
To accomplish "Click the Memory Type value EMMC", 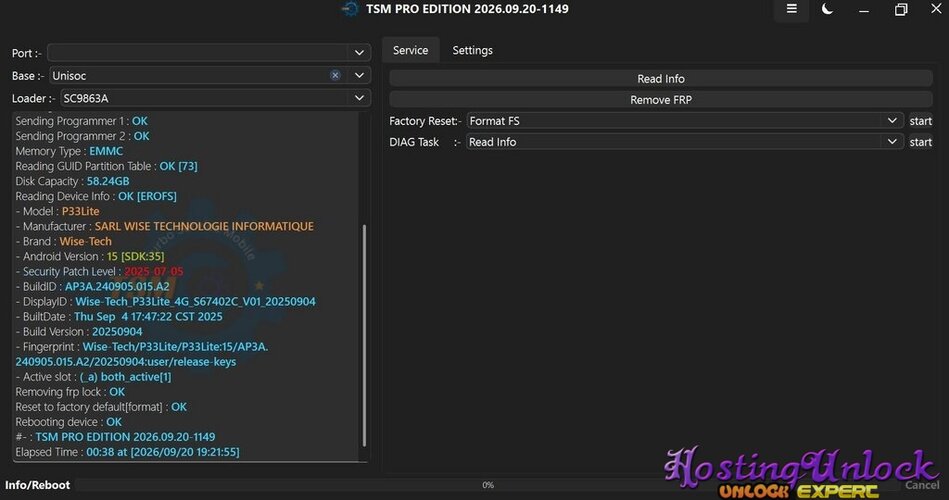I will click(106, 151).
